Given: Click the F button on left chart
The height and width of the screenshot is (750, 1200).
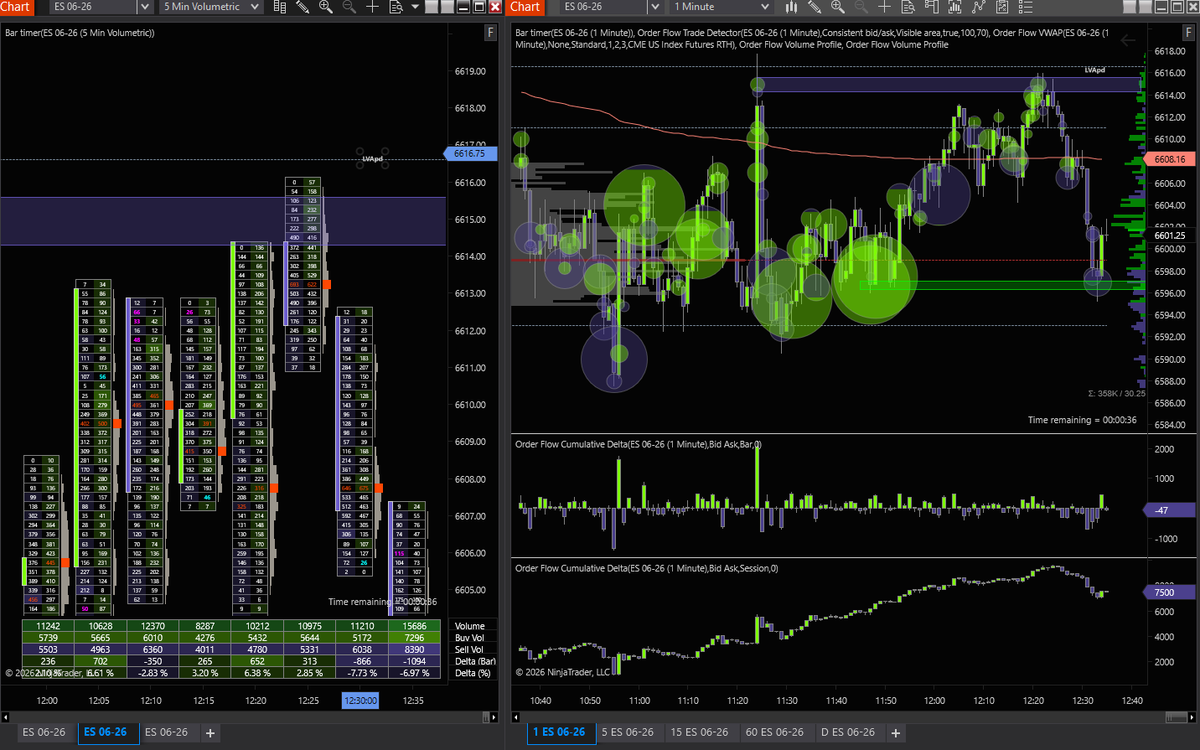Looking at the screenshot, I should click(489, 33).
